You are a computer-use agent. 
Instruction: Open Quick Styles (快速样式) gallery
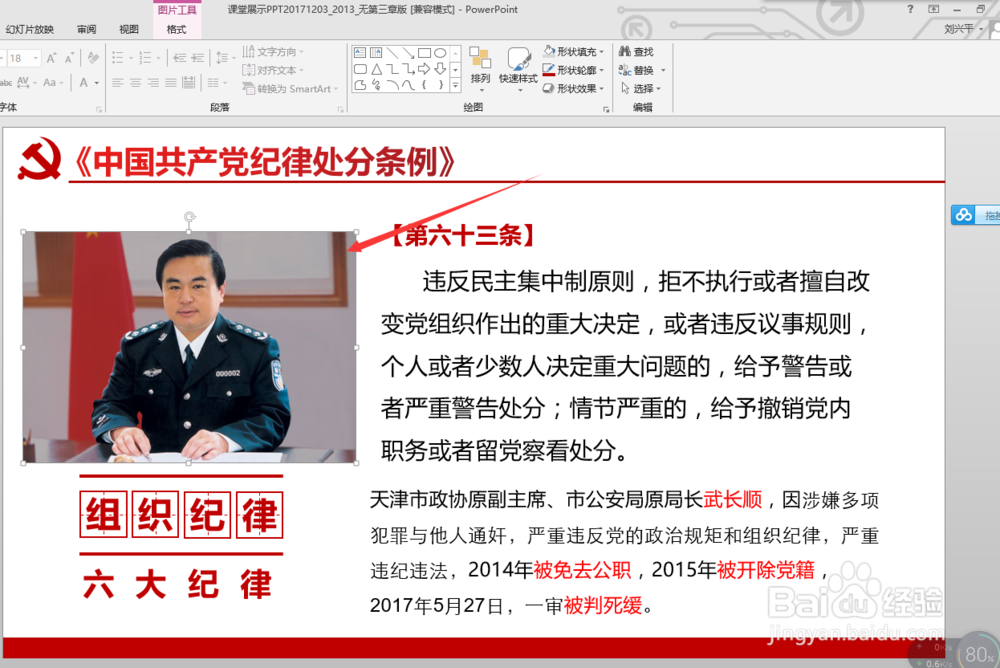(x=516, y=62)
